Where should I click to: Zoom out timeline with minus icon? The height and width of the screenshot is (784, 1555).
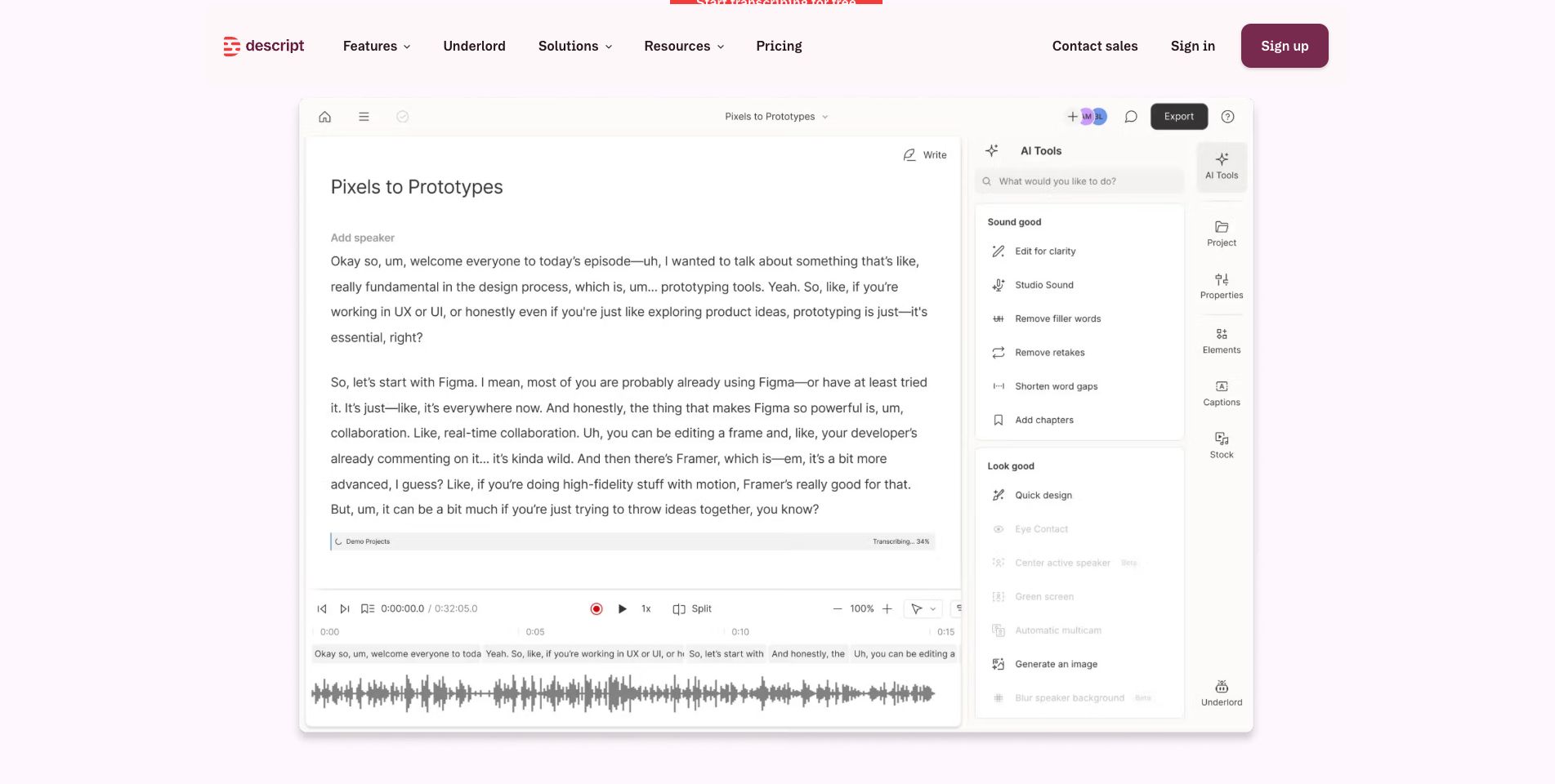click(838, 609)
